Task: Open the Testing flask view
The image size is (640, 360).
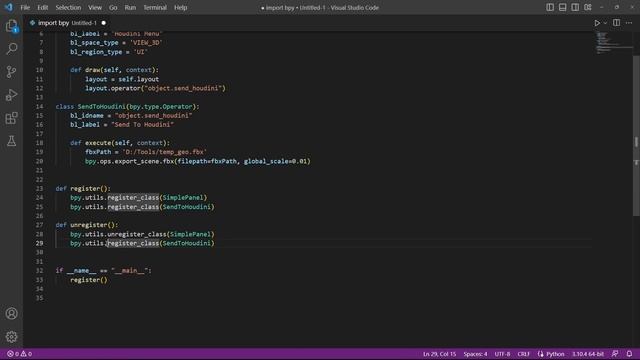Action: (11, 141)
